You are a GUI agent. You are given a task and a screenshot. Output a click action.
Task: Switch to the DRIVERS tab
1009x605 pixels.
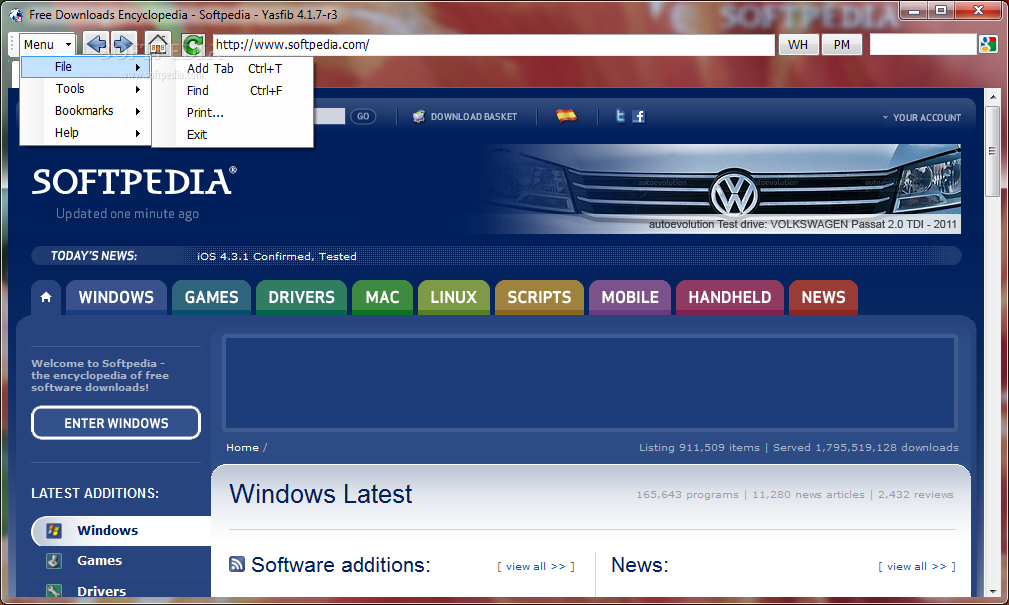pos(301,297)
